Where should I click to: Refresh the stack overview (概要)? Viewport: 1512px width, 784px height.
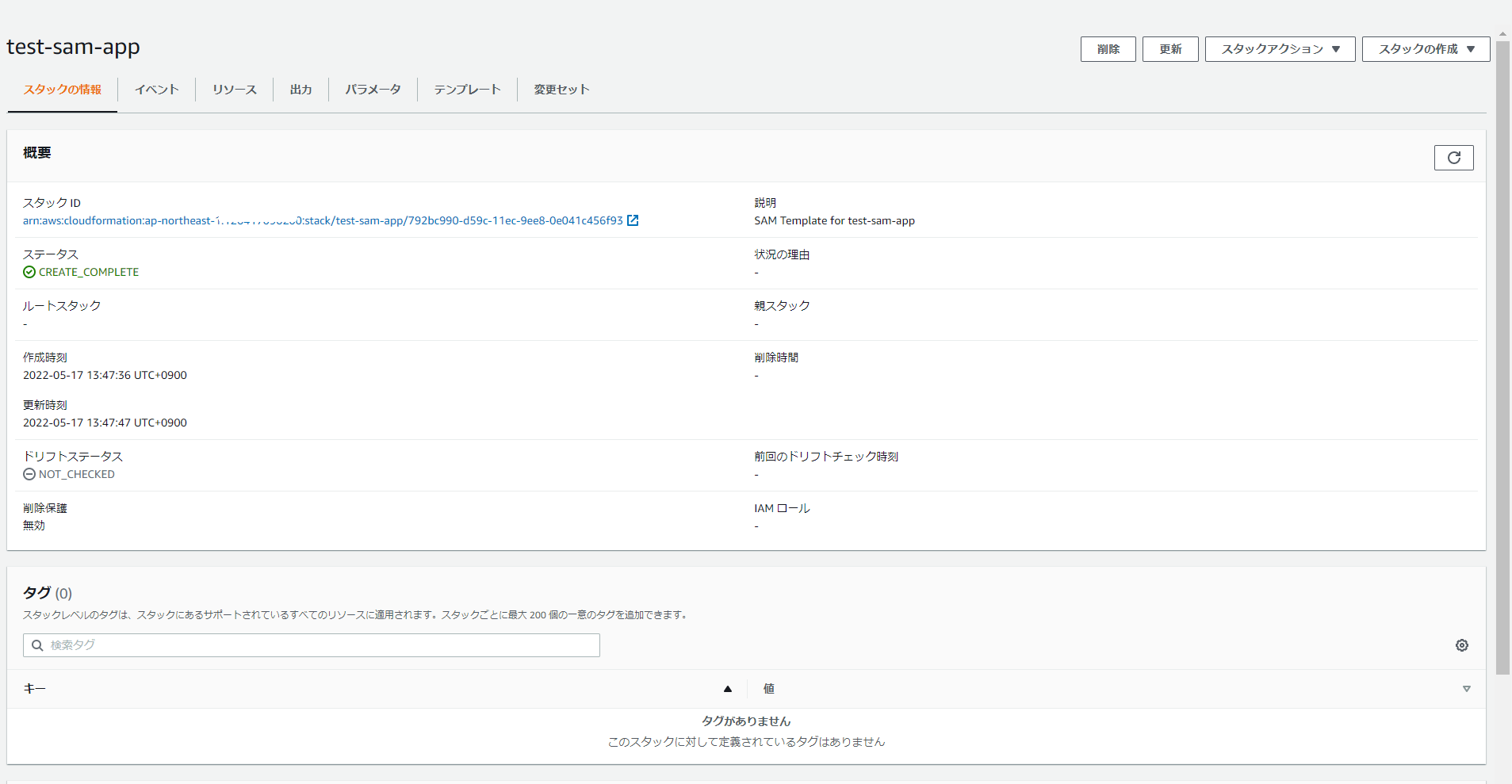1453,158
